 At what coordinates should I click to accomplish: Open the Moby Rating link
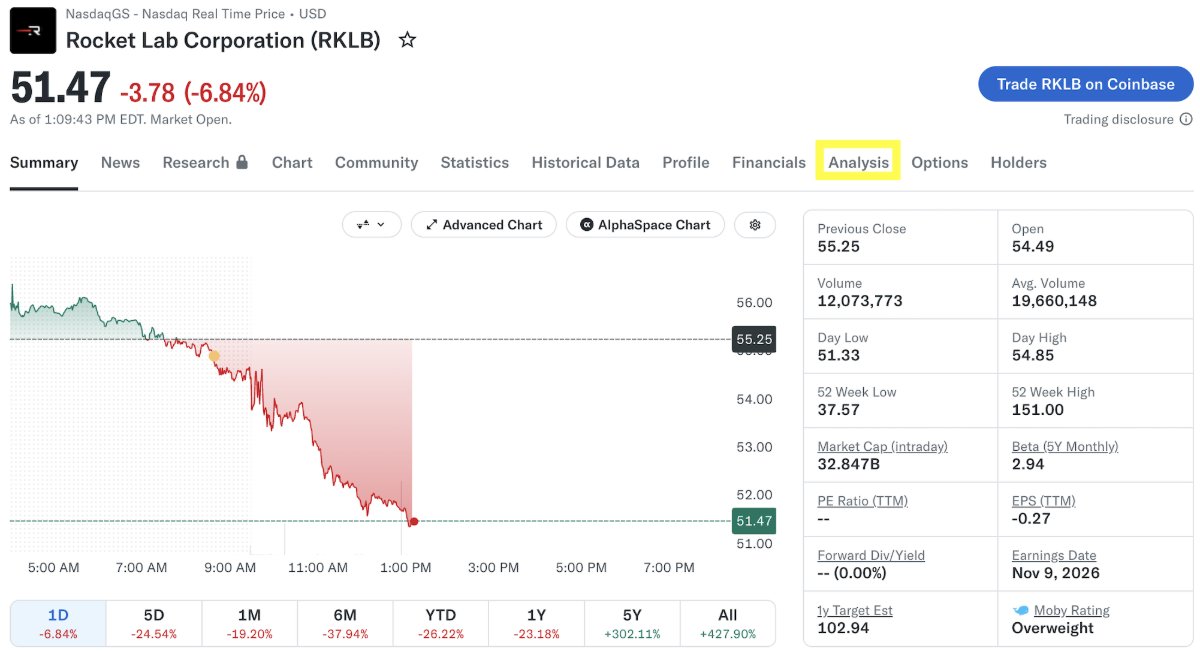pyautogui.click(x=1072, y=611)
